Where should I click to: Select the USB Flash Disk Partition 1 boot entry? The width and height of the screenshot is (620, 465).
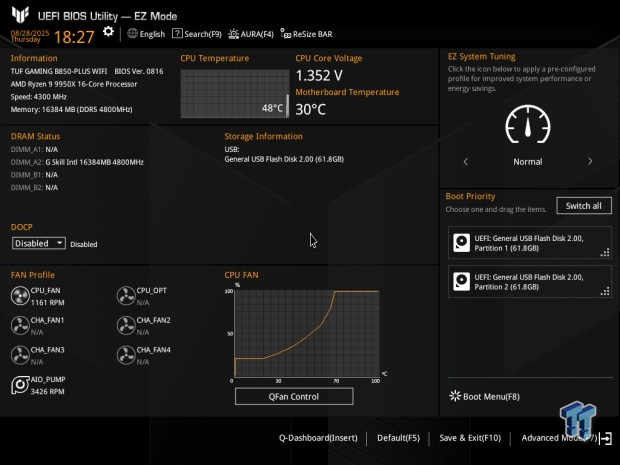coord(529,243)
